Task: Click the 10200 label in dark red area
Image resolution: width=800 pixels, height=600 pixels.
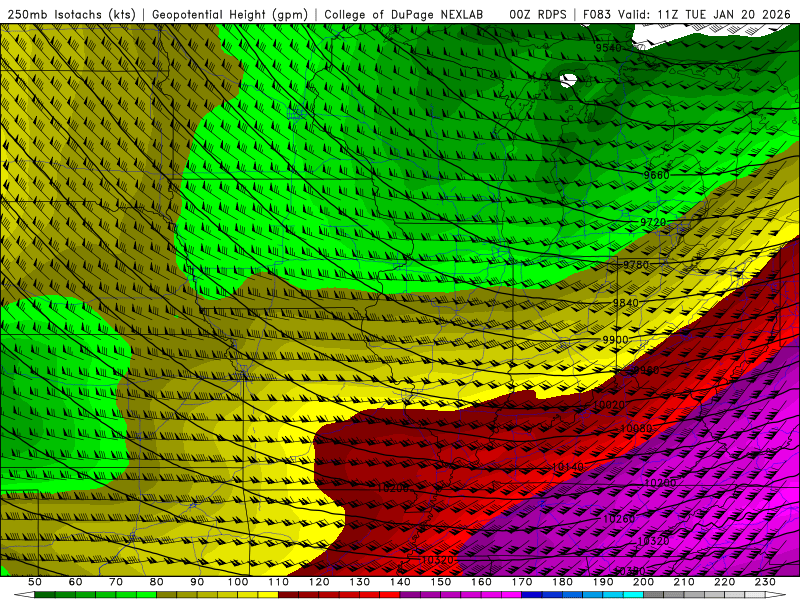Action: click(x=393, y=488)
